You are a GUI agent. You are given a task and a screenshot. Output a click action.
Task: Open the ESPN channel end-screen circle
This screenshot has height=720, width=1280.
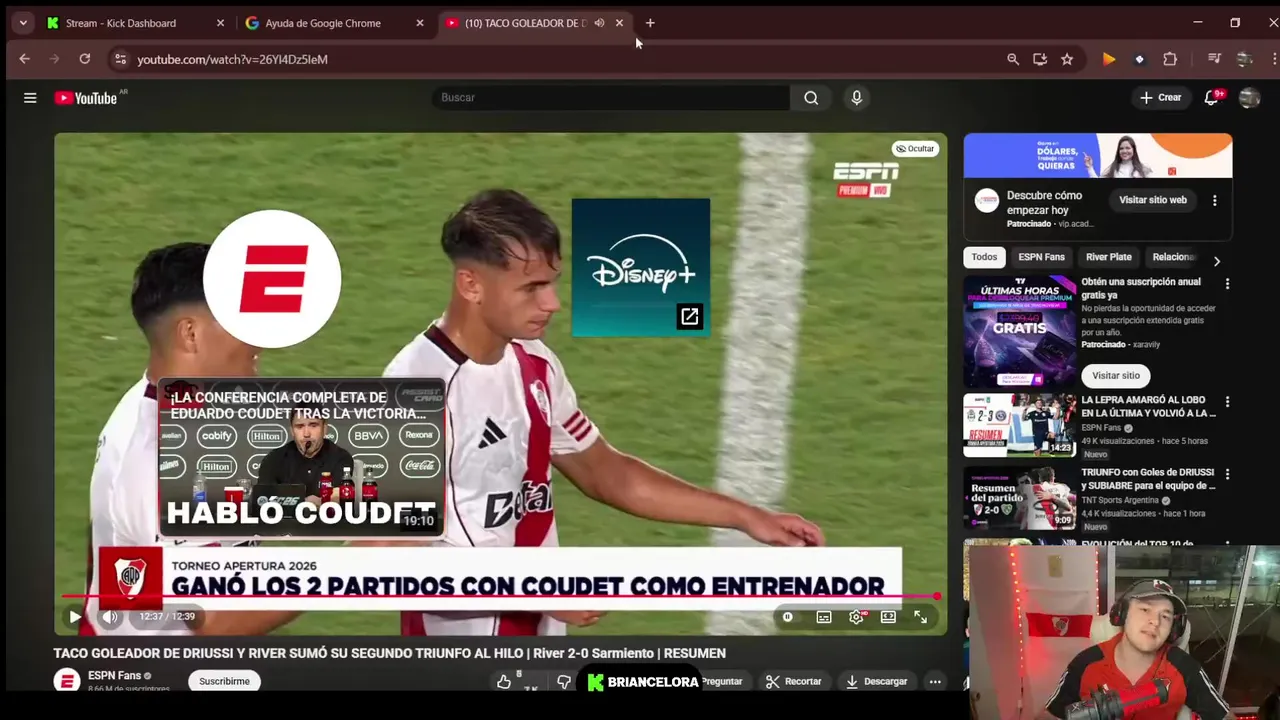click(x=272, y=279)
